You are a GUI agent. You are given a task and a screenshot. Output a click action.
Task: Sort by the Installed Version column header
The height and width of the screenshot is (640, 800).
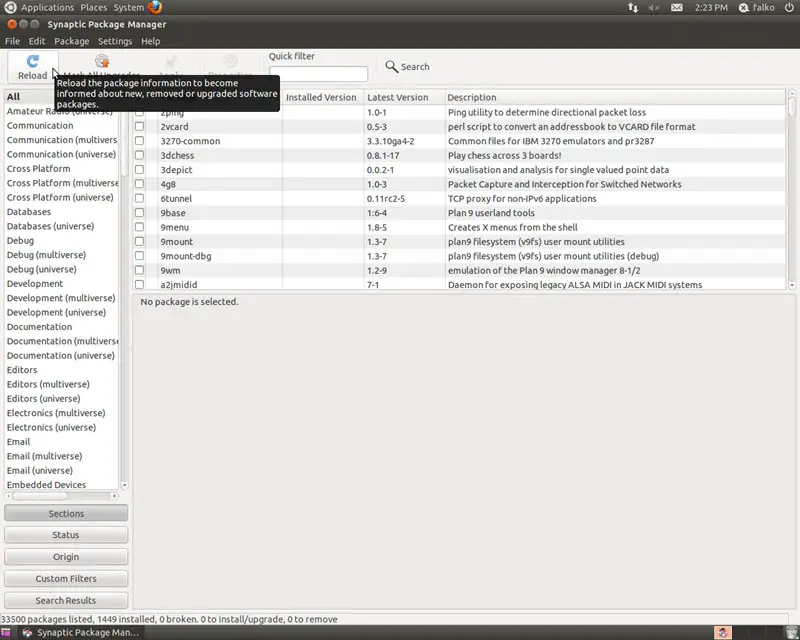coord(322,97)
